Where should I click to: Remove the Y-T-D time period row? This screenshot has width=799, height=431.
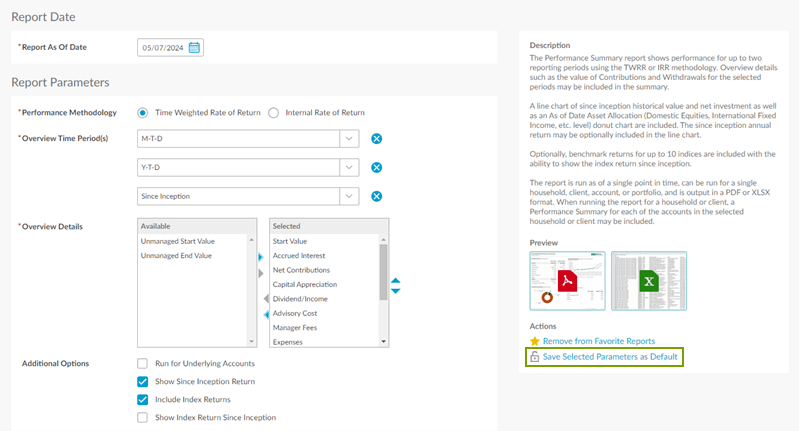coord(377,168)
